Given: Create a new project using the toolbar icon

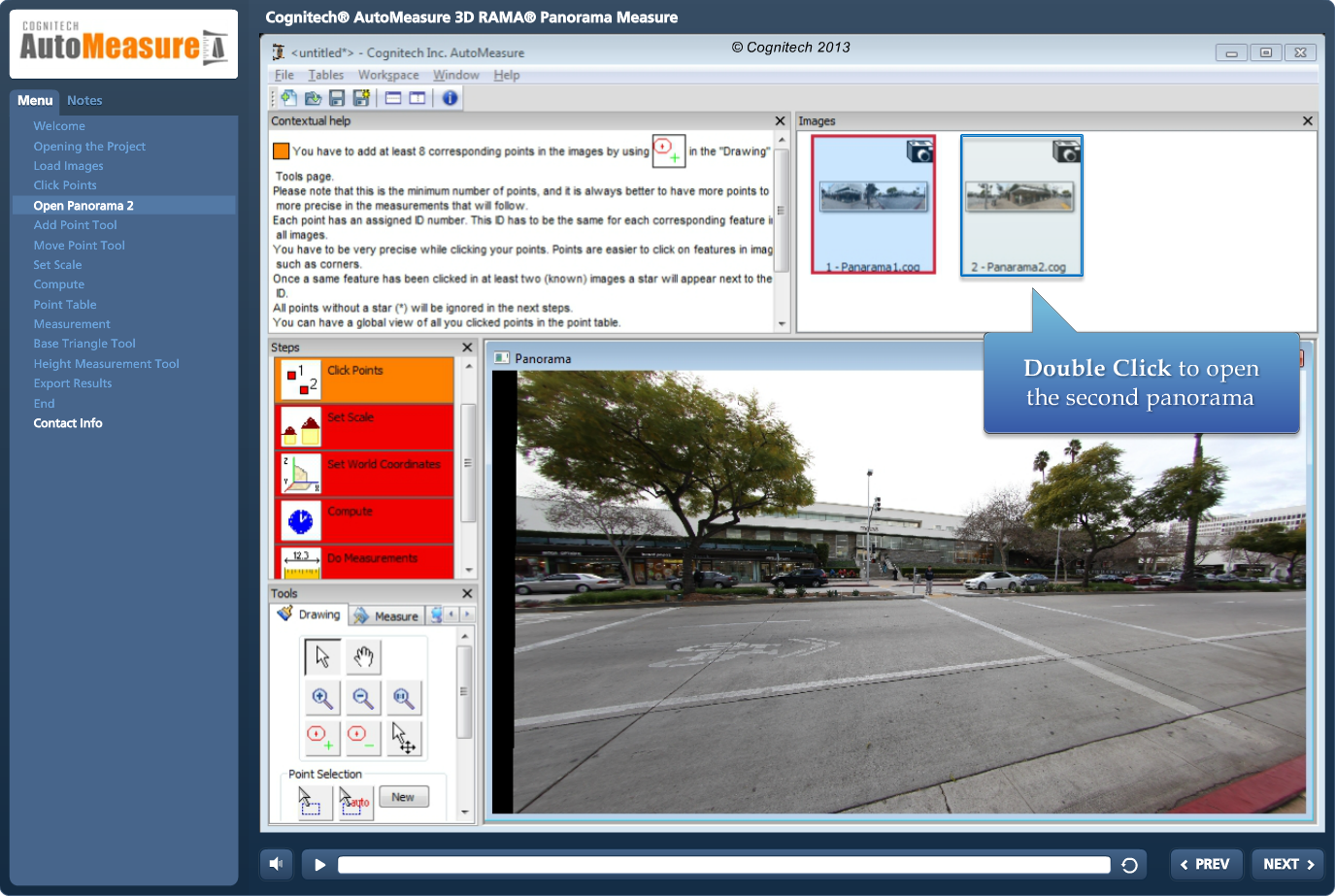Looking at the screenshot, I should (x=288, y=97).
